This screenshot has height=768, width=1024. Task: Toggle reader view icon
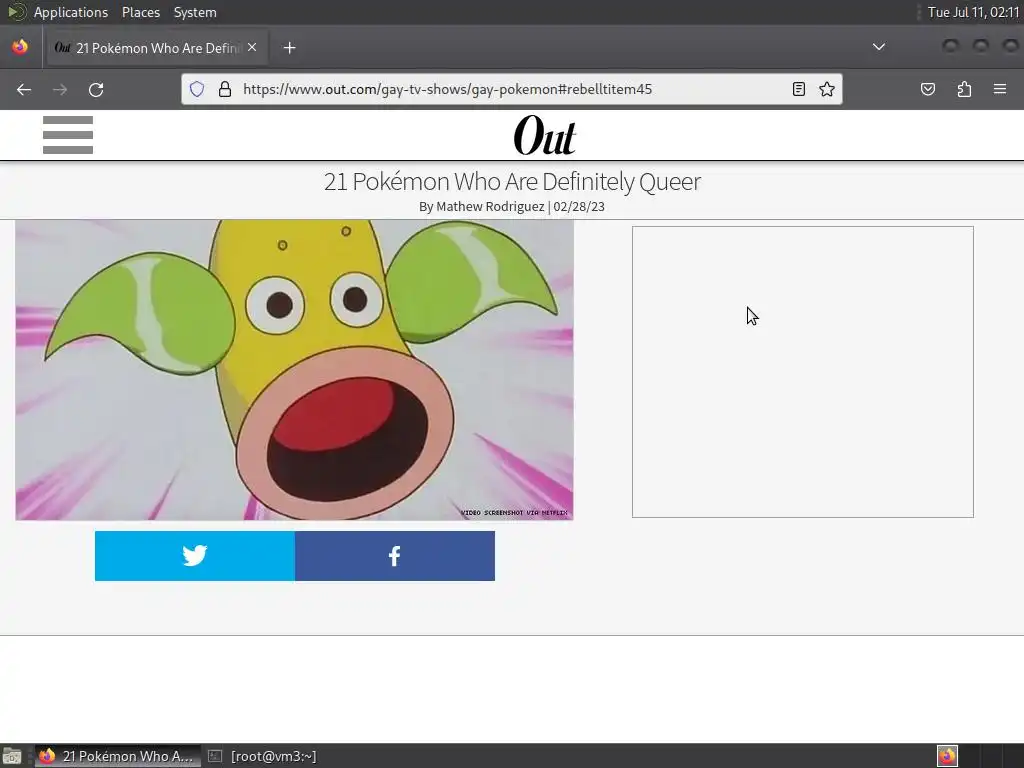[798, 89]
